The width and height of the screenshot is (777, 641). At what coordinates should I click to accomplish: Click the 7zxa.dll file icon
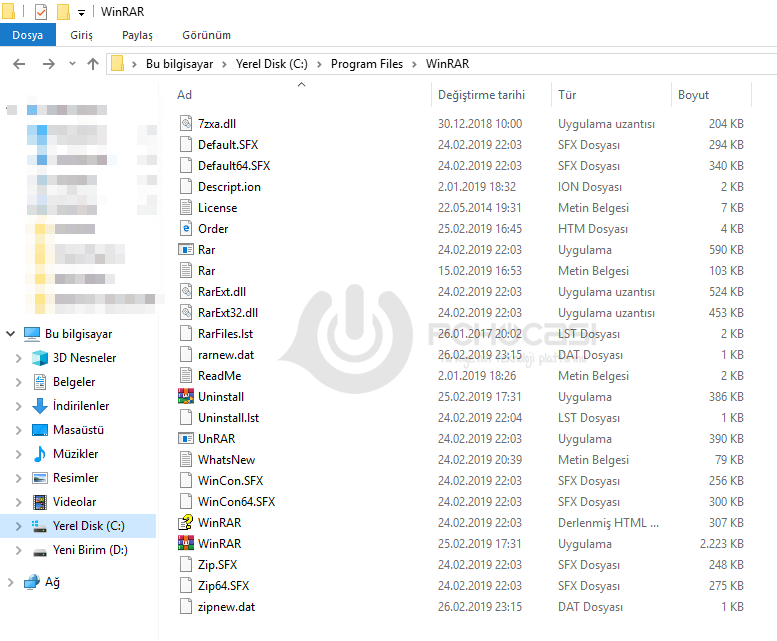tap(185, 124)
